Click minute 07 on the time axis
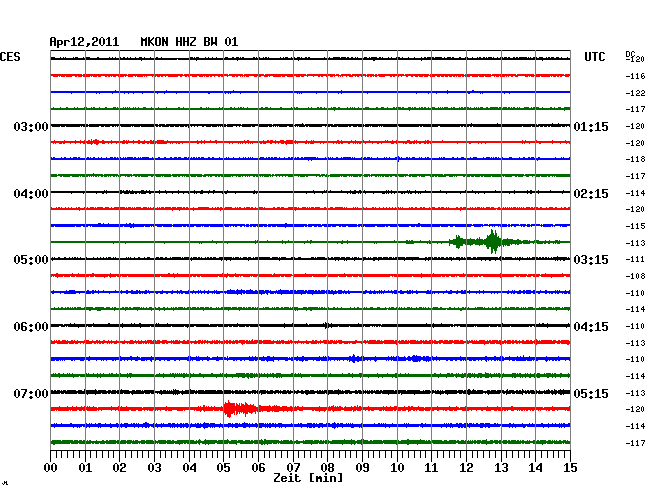This screenshot has width=650, height=494. (x=293, y=468)
